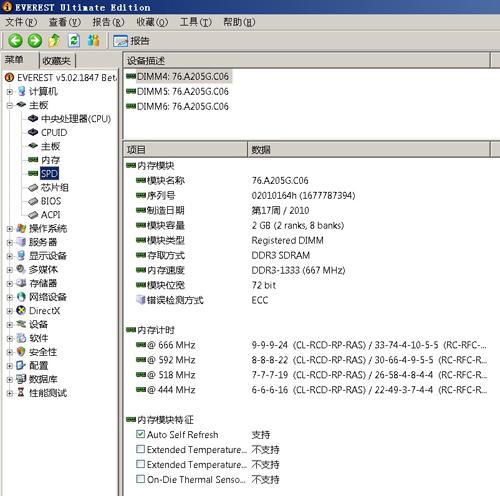Click the 网络设备 globe icon
Image resolution: width=500 pixels, height=496 pixels.
point(21,297)
